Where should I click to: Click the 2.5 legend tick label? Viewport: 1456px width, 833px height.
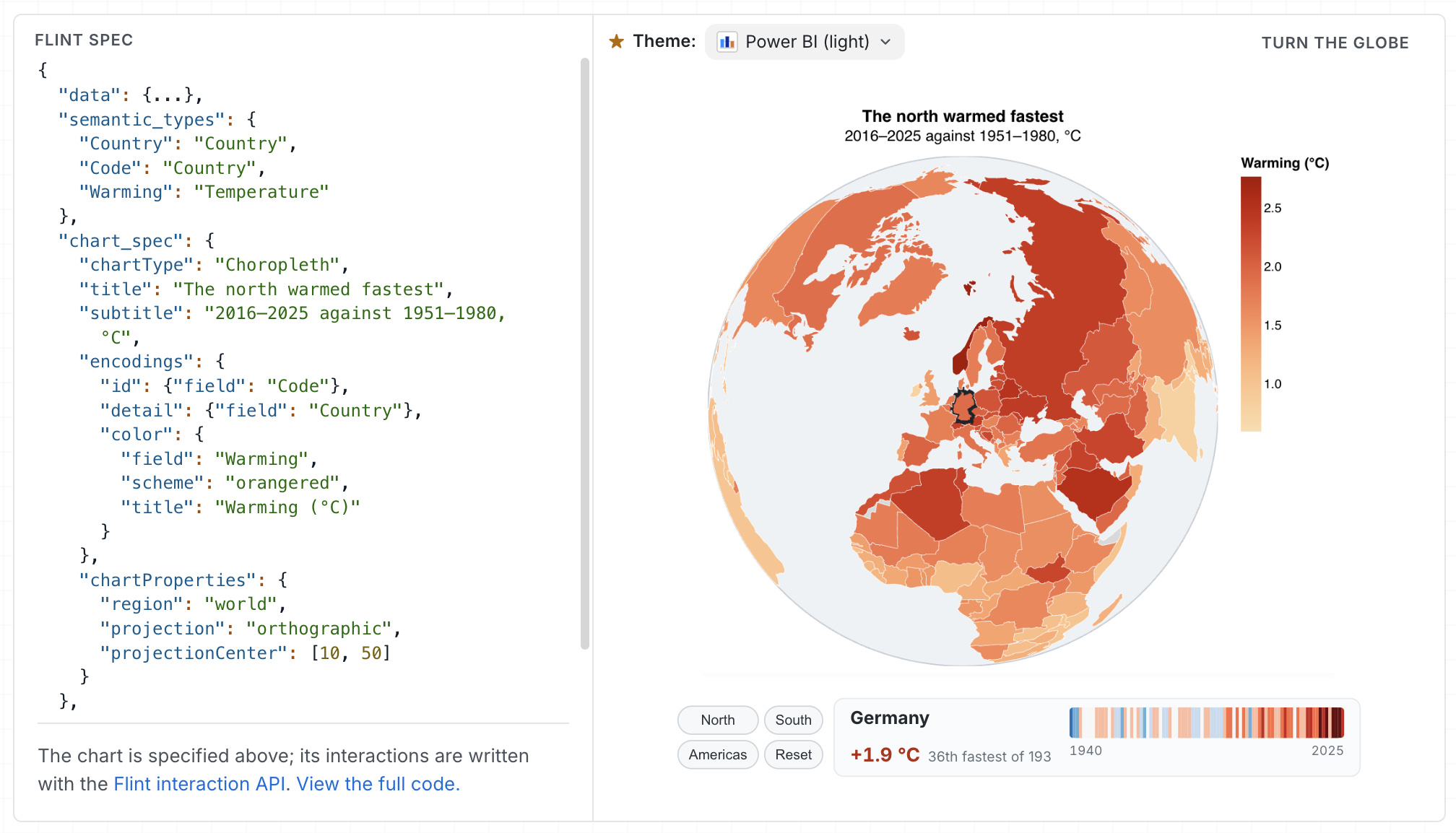[x=1273, y=208]
